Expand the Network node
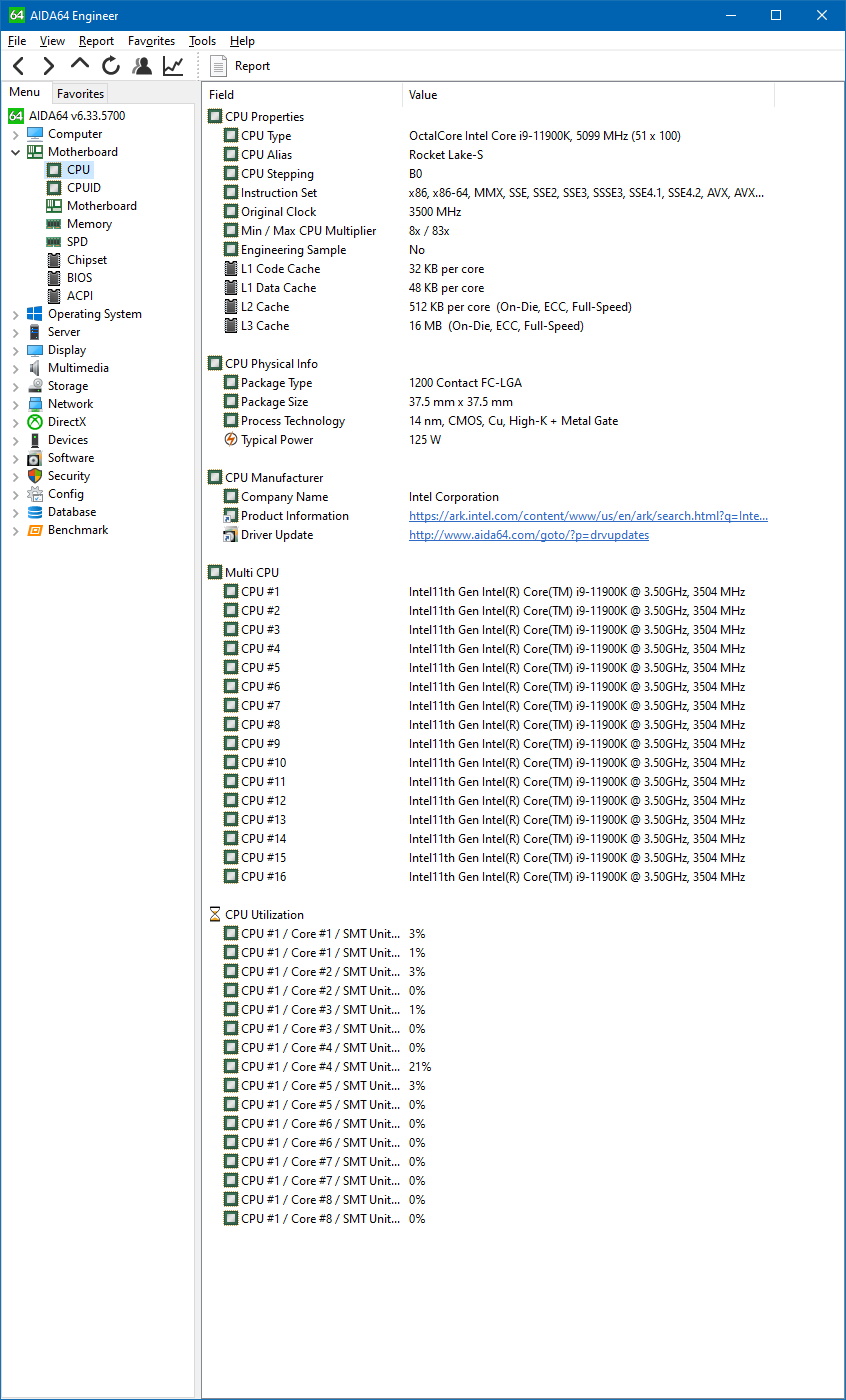The height and width of the screenshot is (1400, 846). [15, 404]
